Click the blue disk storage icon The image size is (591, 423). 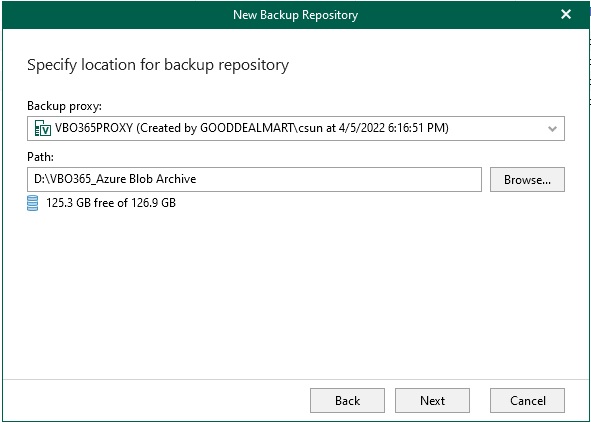click(33, 203)
